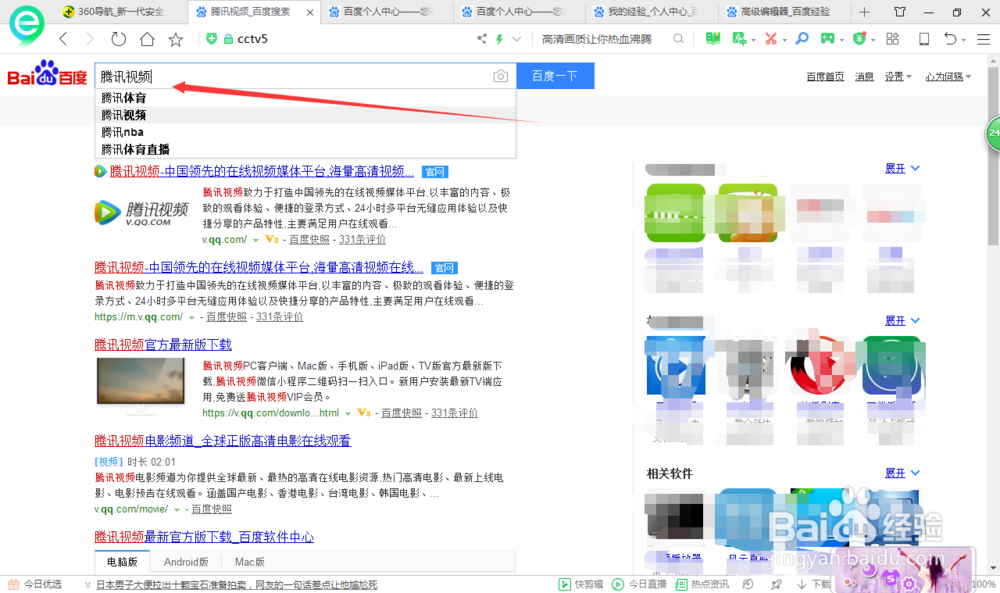Open the 百度首页 link
This screenshot has height=593, width=1000.
[825, 77]
